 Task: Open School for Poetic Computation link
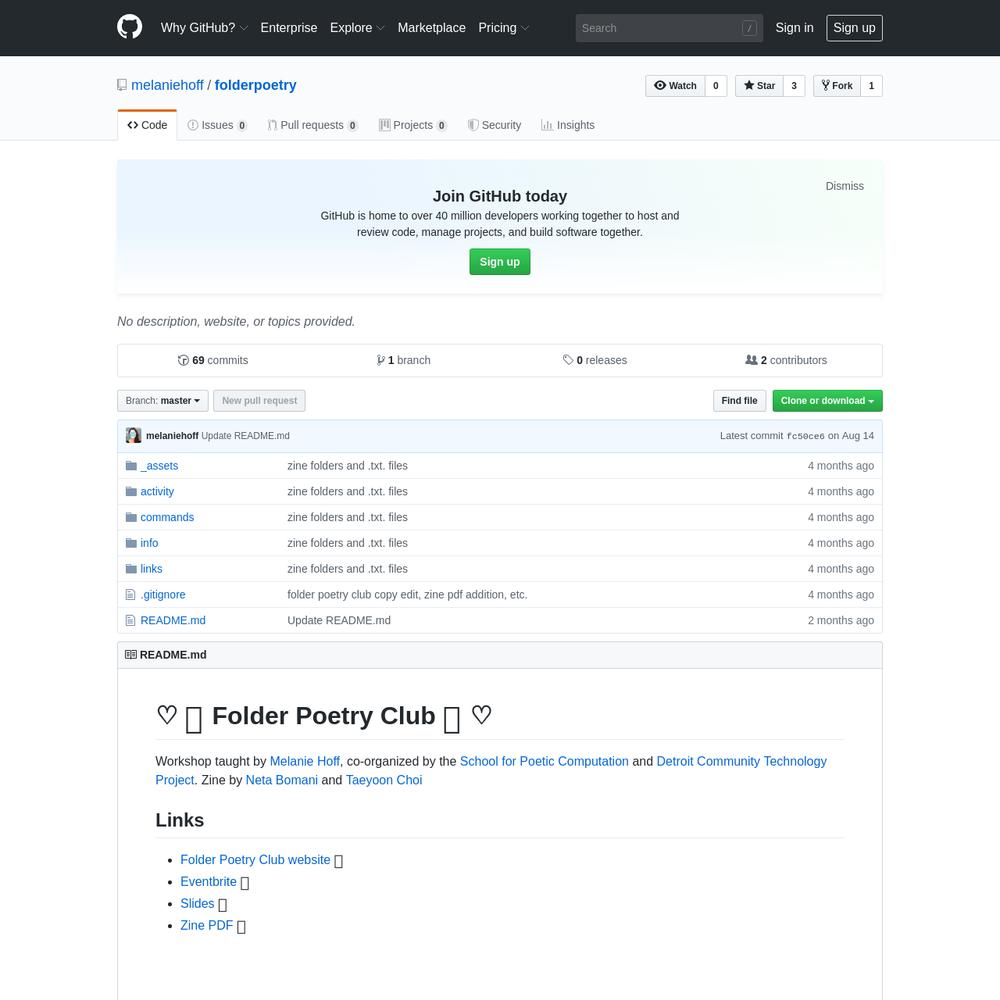point(544,761)
